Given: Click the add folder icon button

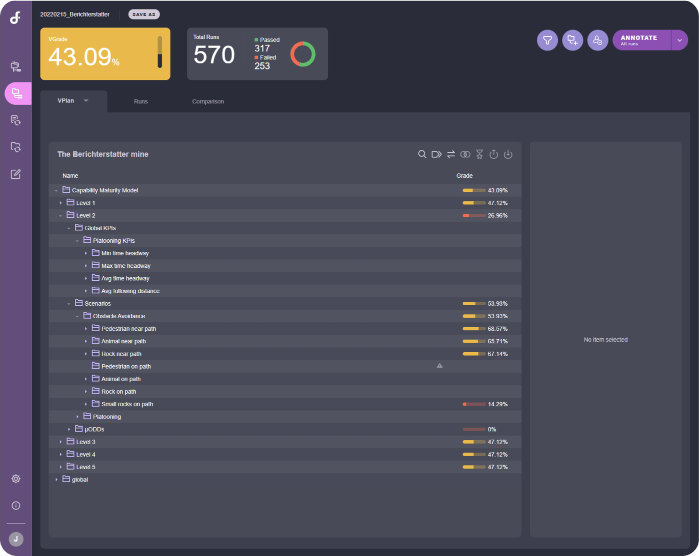Looking at the screenshot, I should [572, 40].
